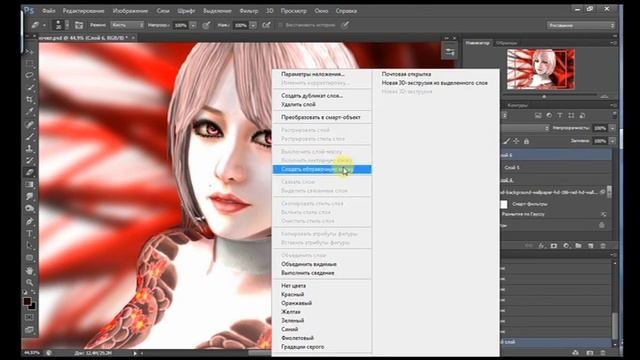Open the Редактирование menu

[83, 11]
